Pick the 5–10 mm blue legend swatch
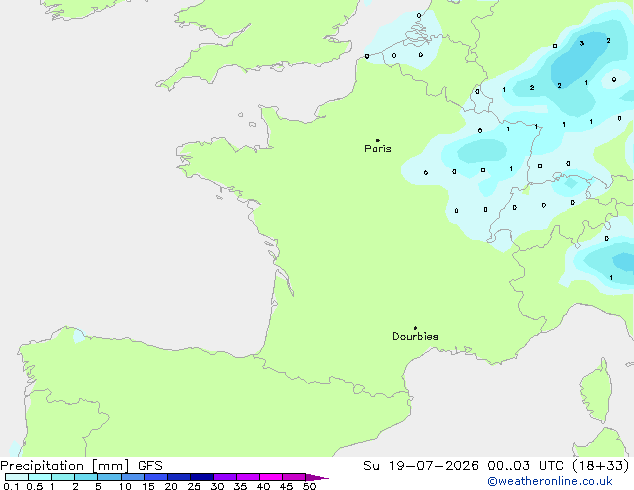The width and height of the screenshot is (634, 490). (109, 477)
